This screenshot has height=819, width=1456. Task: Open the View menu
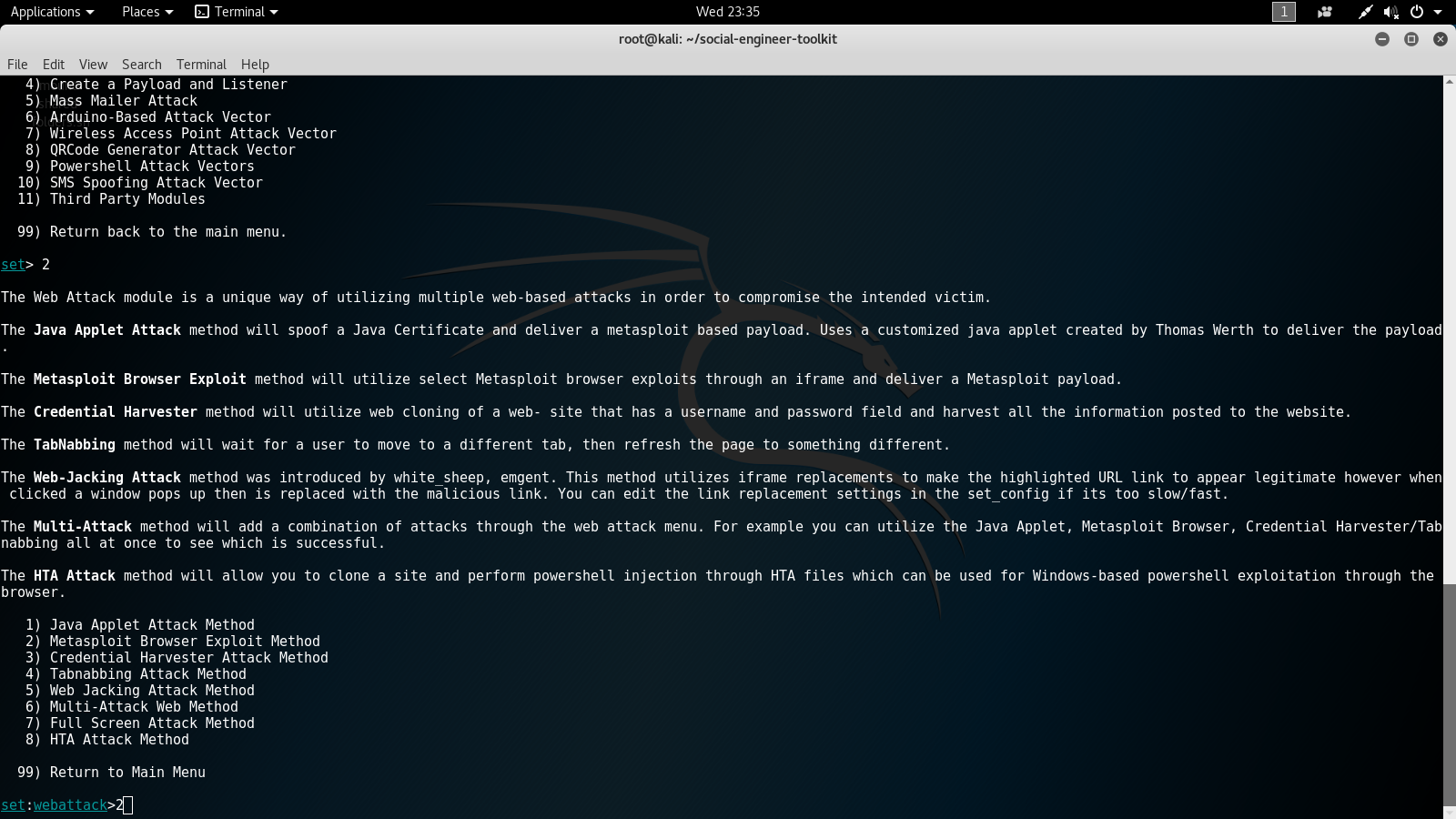pos(93,65)
